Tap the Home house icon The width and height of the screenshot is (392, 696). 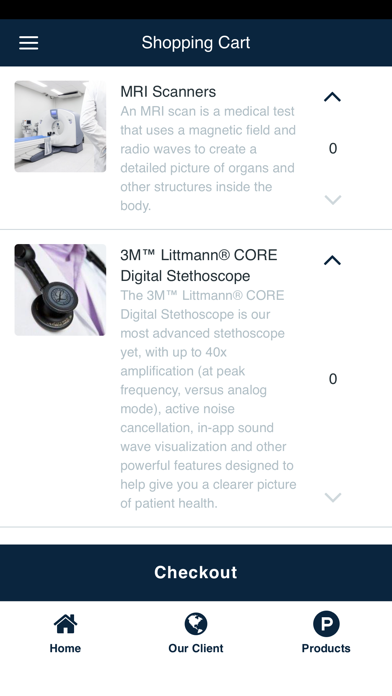[65, 624]
